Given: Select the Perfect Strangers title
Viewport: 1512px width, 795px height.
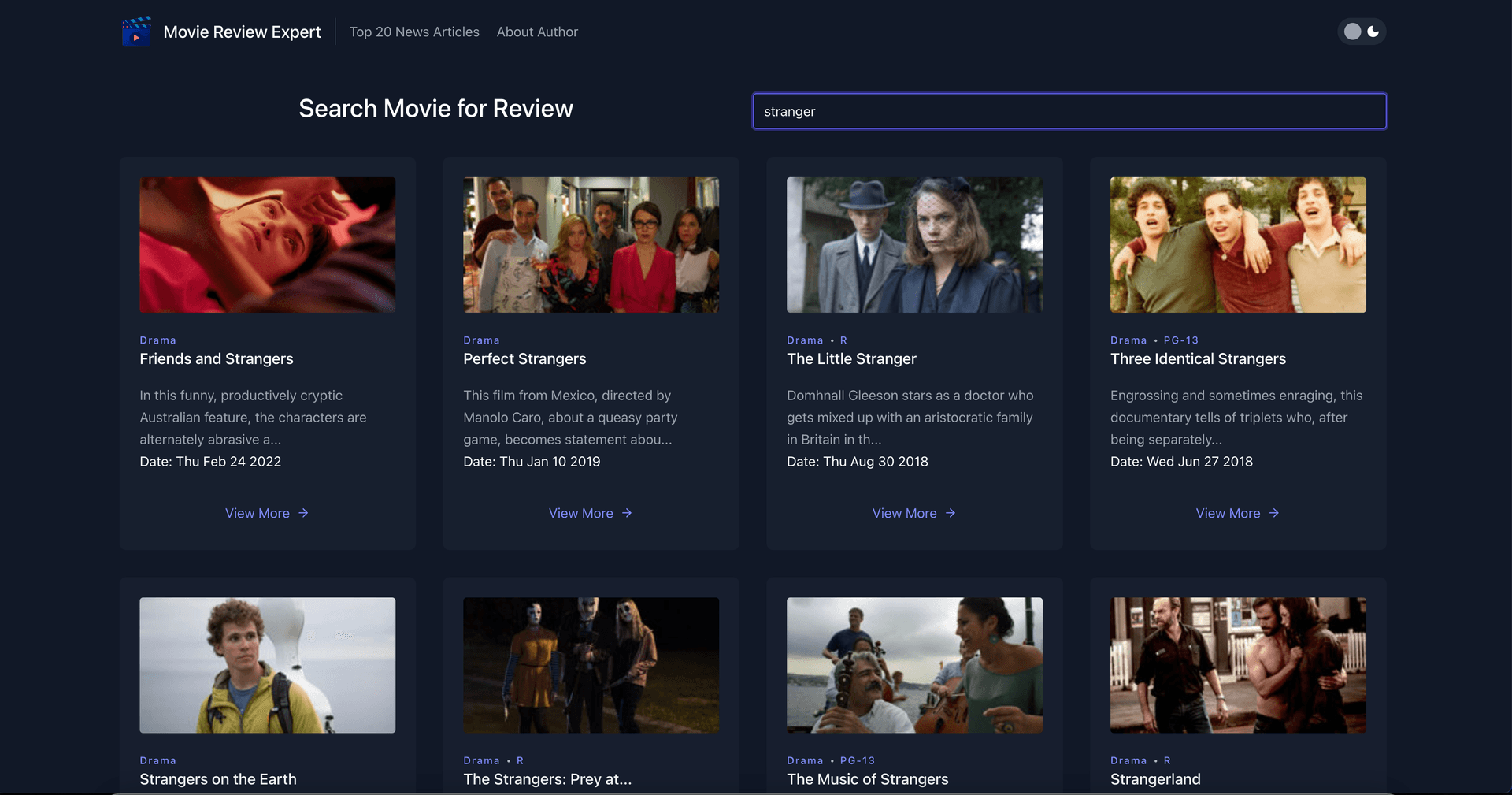Looking at the screenshot, I should pyautogui.click(x=524, y=358).
